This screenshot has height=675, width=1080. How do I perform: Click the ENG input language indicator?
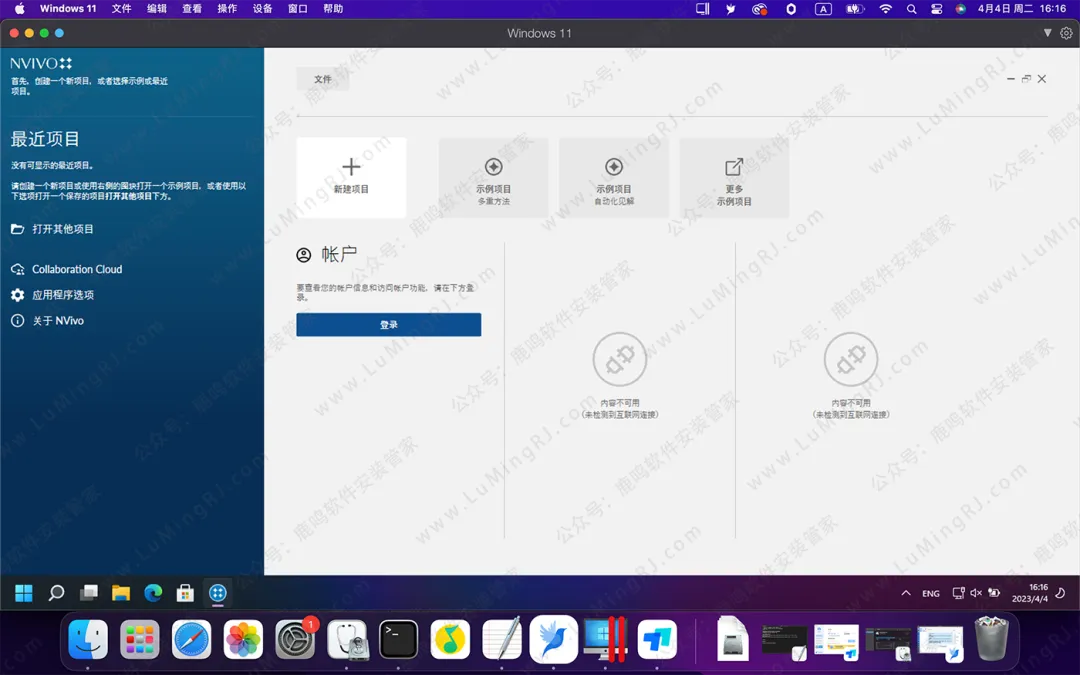coord(931,593)
